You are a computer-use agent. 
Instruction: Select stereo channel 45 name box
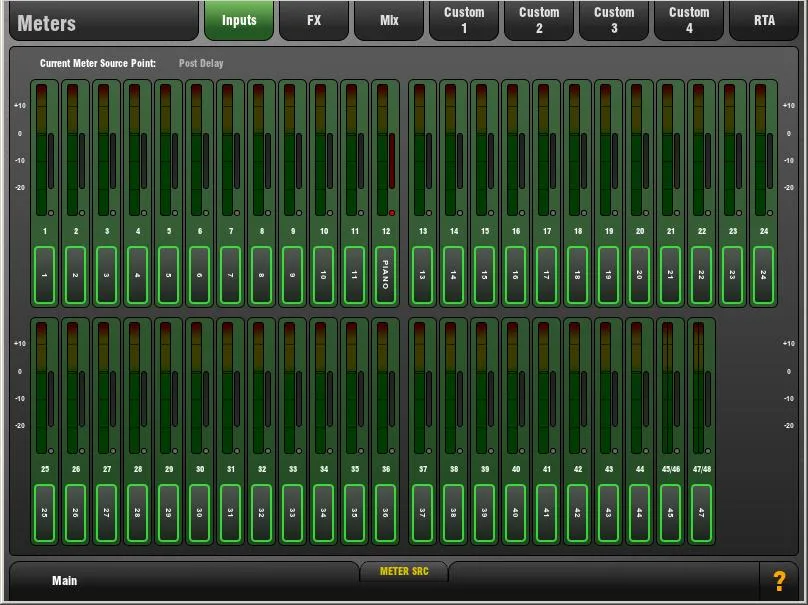[x=670, y=513]
